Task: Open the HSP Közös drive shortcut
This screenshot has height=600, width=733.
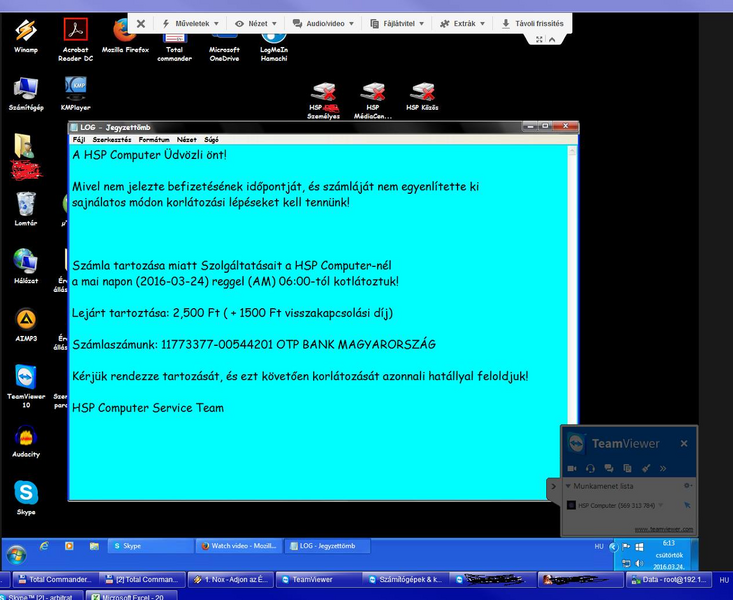Action: click(x=422, y=97)
